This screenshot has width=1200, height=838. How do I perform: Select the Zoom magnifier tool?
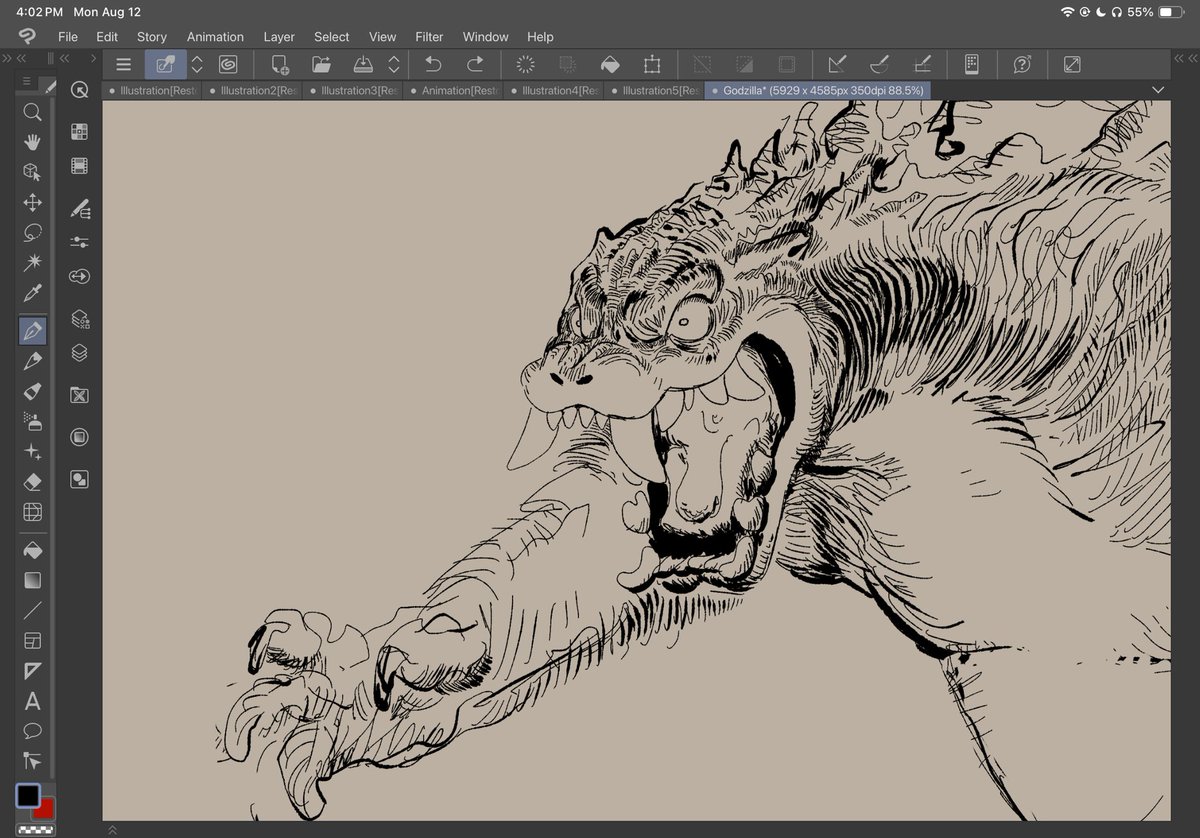coord(32,112)
